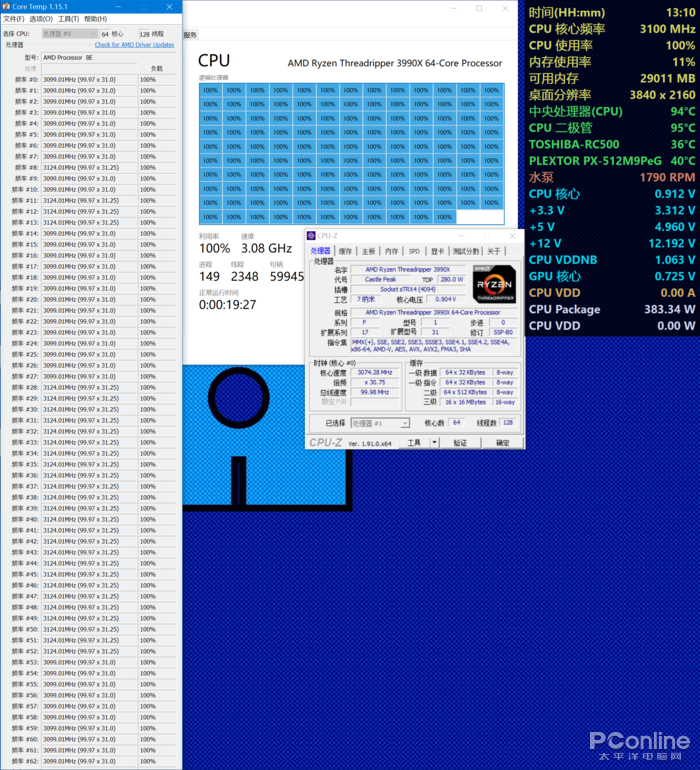Click the 2348 thread count in Task Manager

(x=245, y=276)
